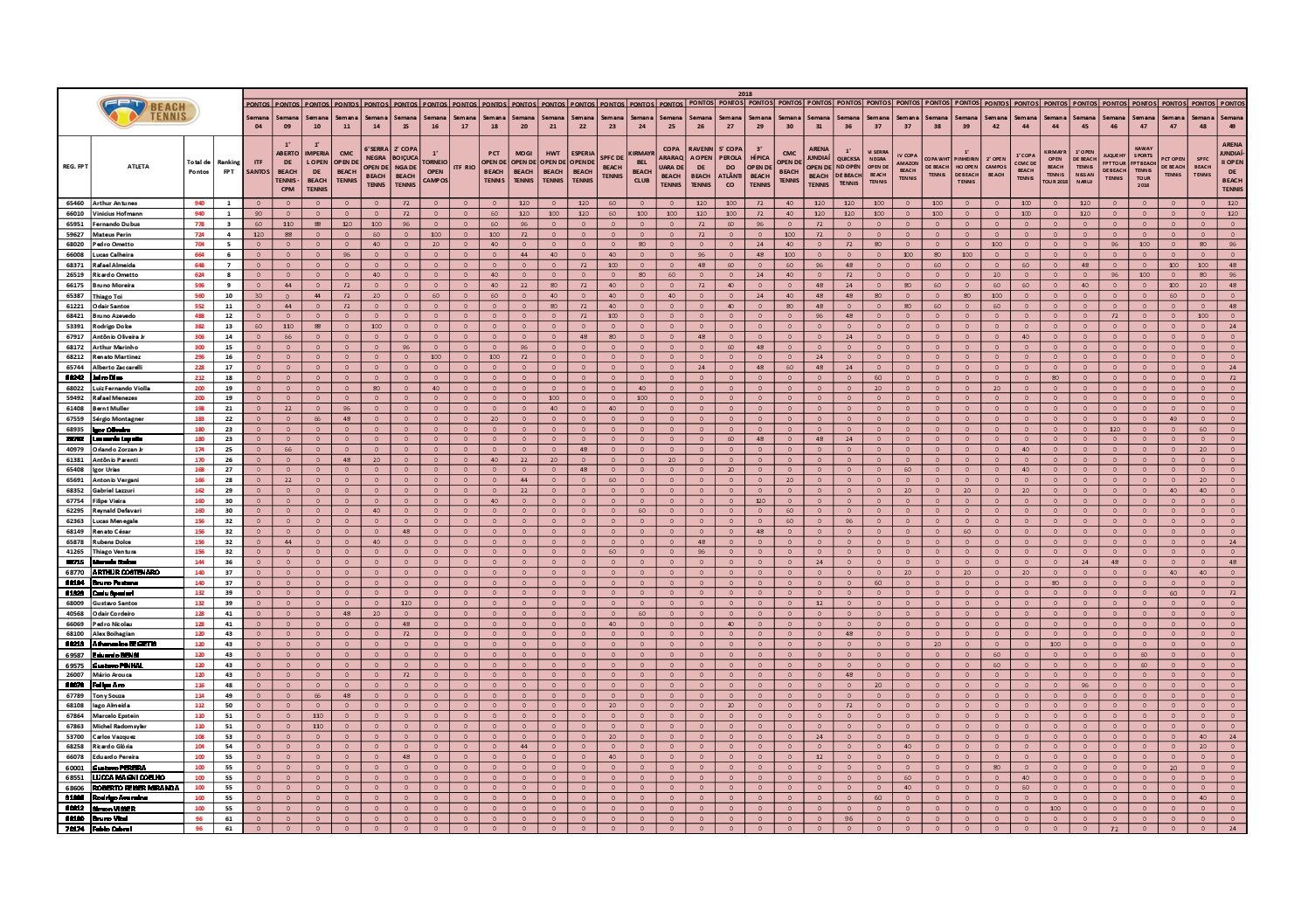1308x924 pixels.
Task: Click the FPT Beach Tennis logo
Action: [x=150, y=111]
